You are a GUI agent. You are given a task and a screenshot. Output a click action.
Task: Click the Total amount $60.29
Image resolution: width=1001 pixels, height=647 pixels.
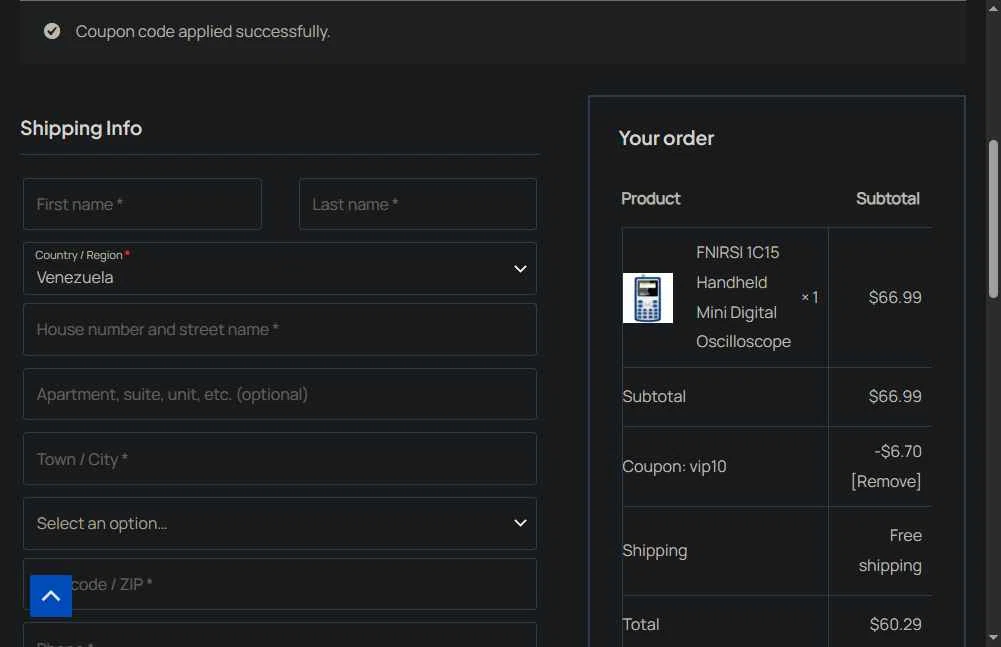895,624
